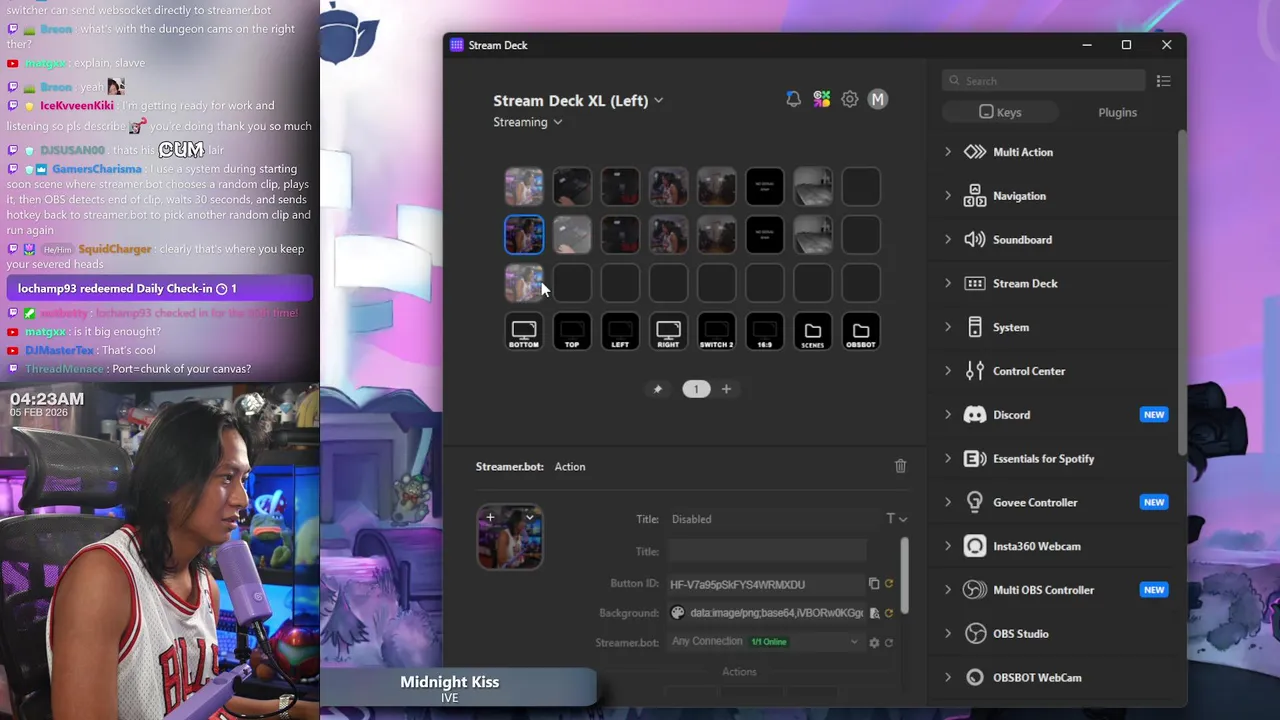Open the OBSBOT folder key
1280x720 pixels.
coord(860,332)
